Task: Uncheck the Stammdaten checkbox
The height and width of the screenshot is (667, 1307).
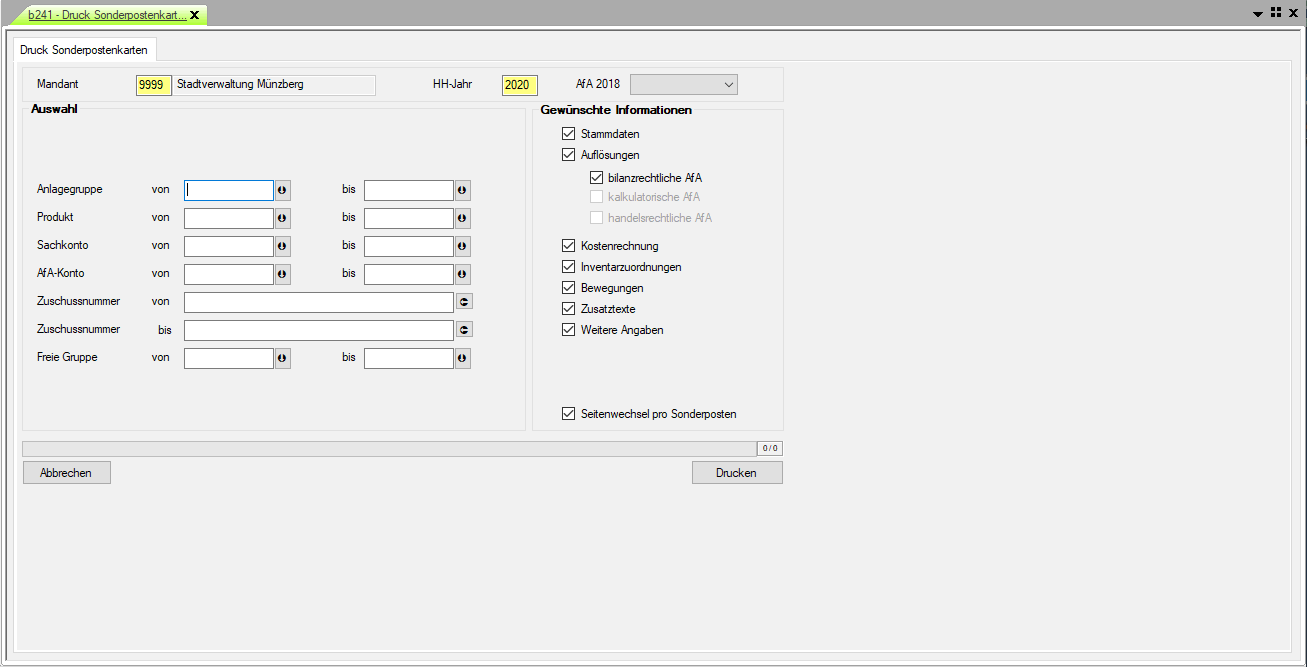Action: click(x=569, y=134)
